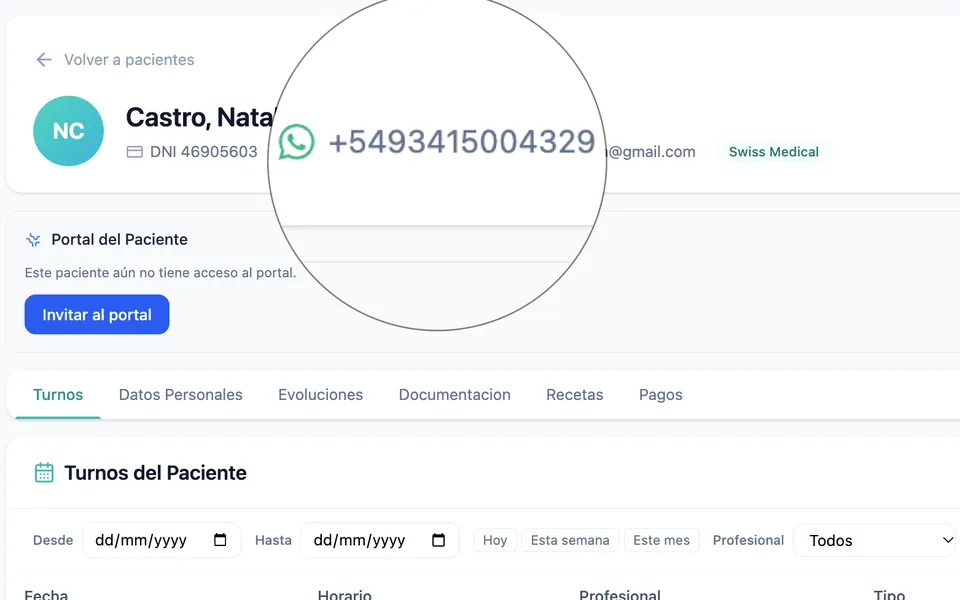This screenshot has height=600, width=960.
Task: Open the Datos Personales tab
Action: pyautogui.click(x=181, y=395)
